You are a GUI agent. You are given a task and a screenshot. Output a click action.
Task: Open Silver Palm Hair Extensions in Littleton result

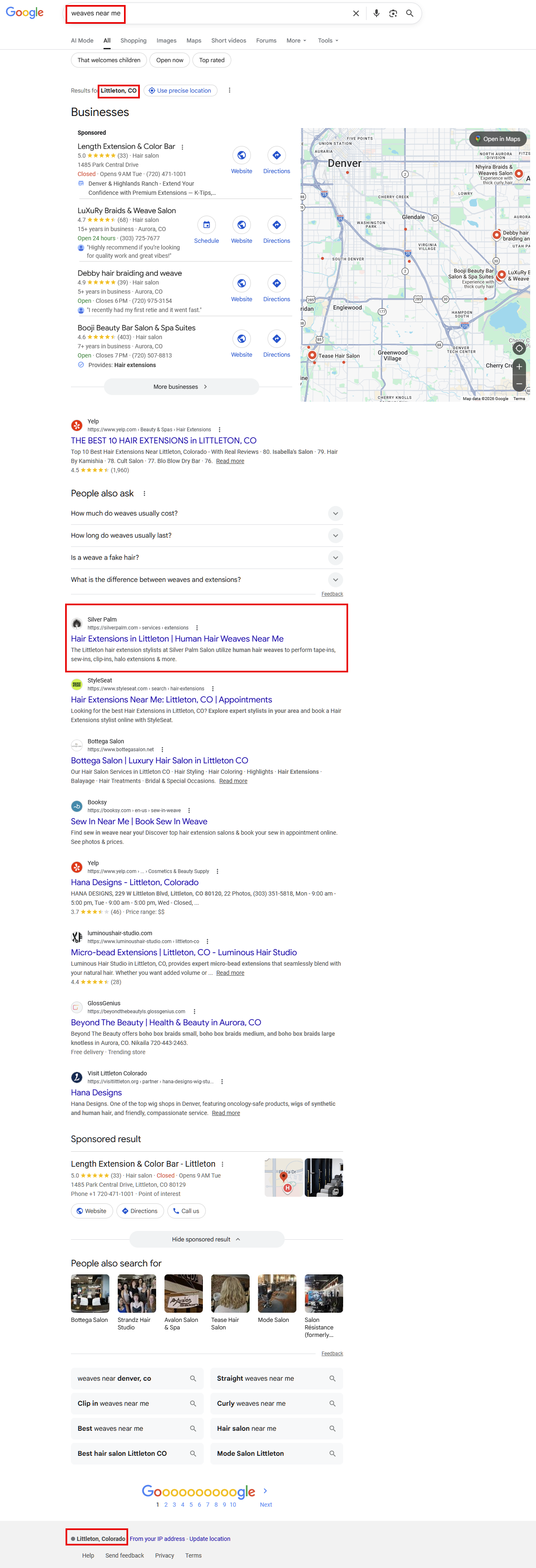click(177, 639)
